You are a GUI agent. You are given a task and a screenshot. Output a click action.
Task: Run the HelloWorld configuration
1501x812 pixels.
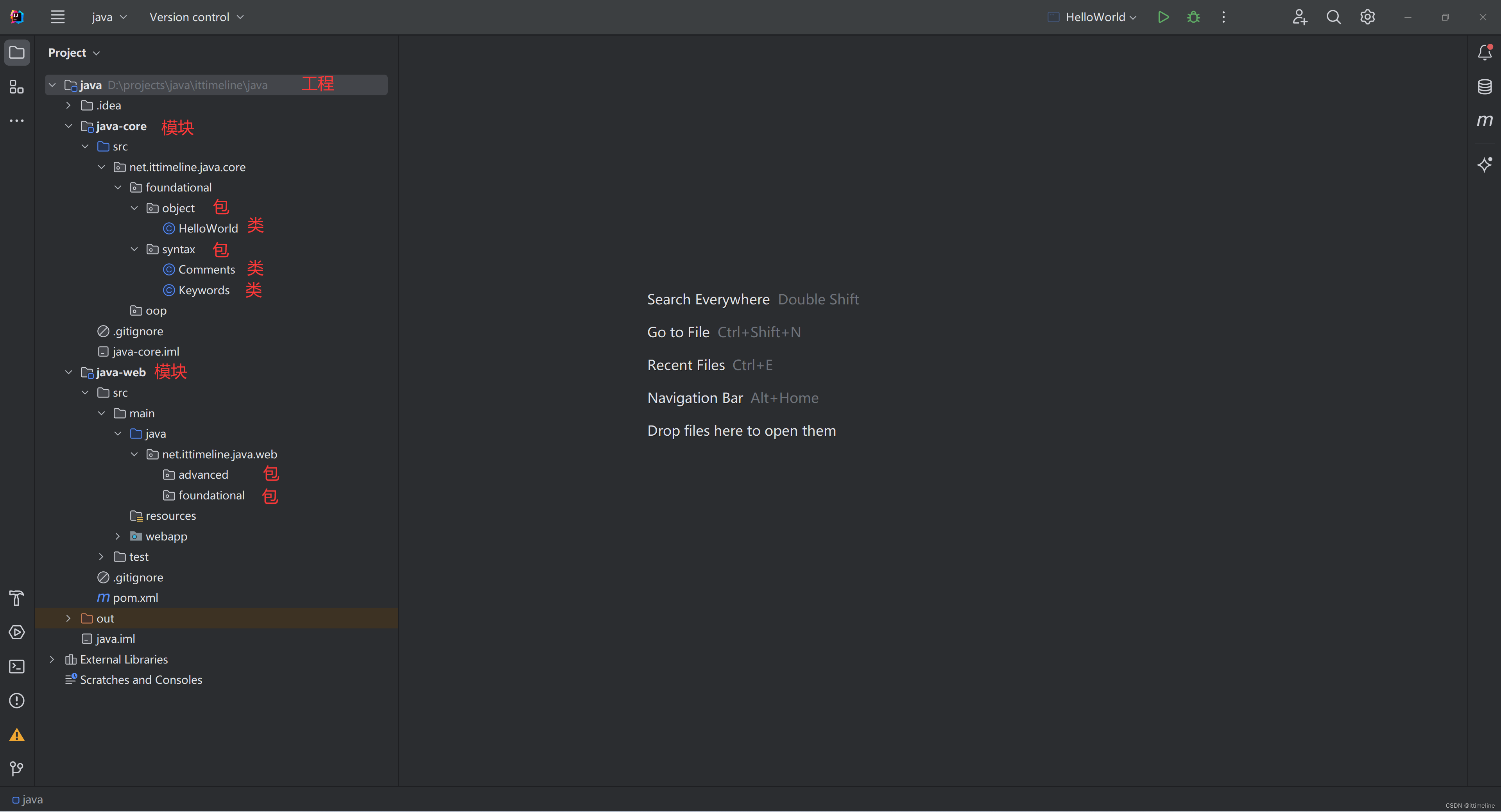[1163, 17]
